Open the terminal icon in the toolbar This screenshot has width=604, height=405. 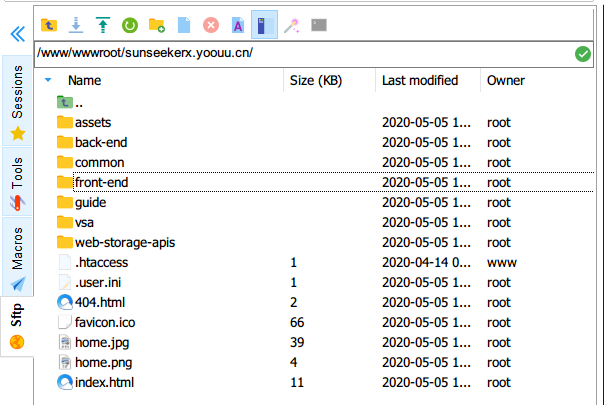tap(318, 23)
